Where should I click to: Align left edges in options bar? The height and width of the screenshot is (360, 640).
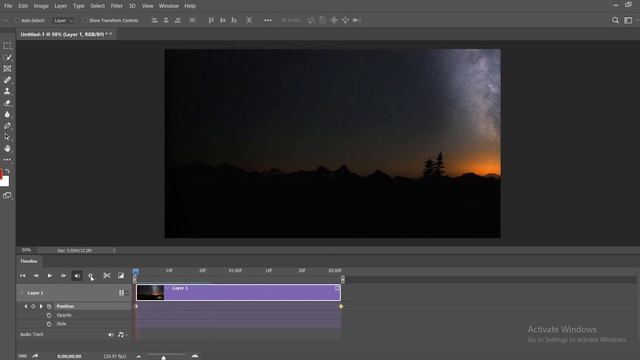(x=155, y=20)
